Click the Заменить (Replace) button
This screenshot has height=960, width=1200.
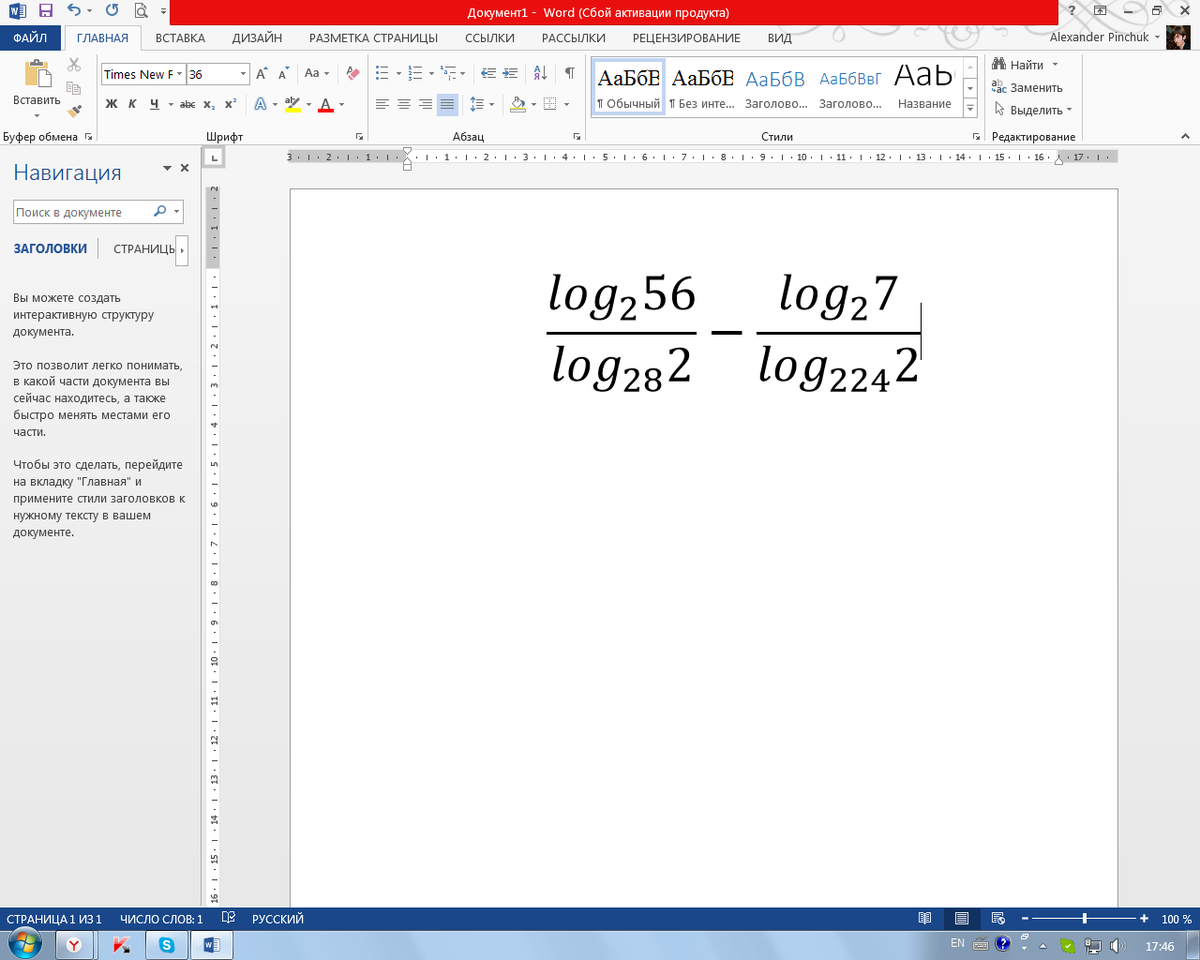tap(1027, 88)
